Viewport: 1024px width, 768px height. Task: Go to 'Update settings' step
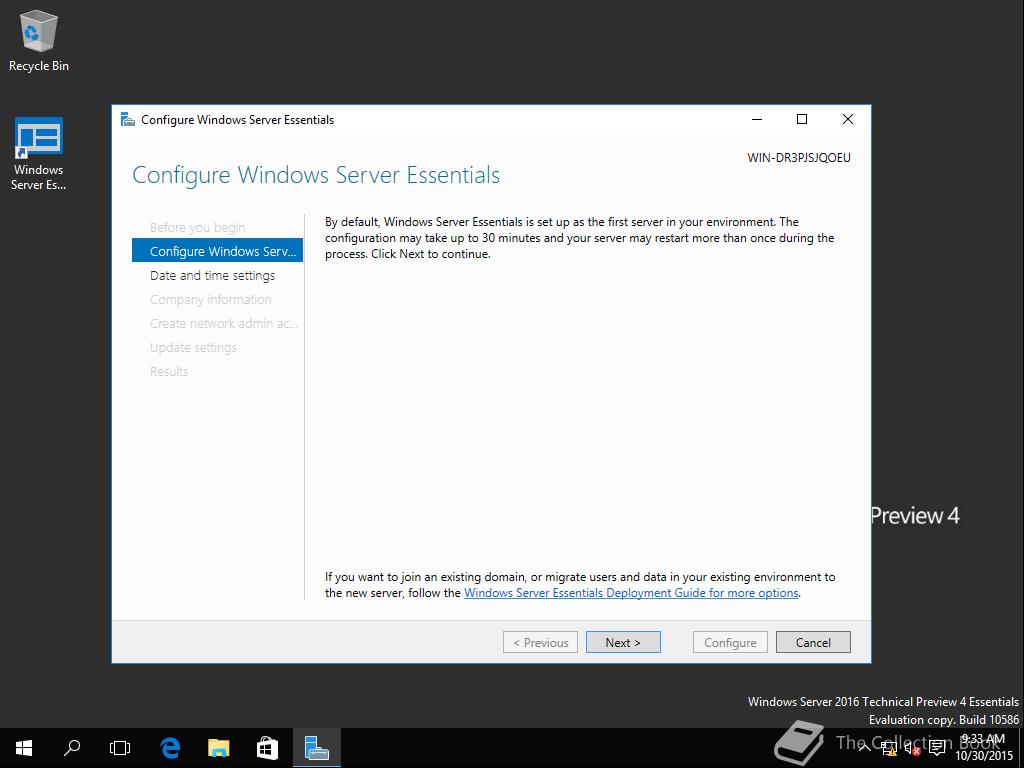pyautogui.click(x=193, y=347)
